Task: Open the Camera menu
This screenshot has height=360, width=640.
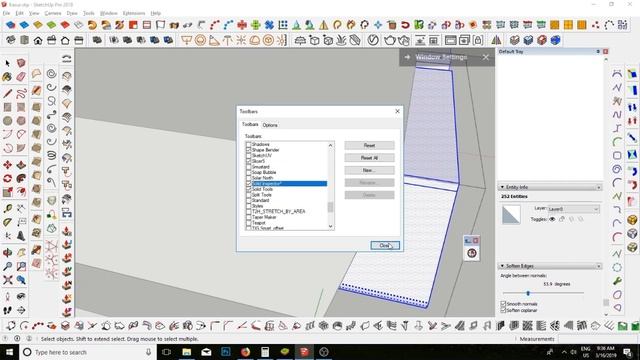Action: [x=53, y=13]
